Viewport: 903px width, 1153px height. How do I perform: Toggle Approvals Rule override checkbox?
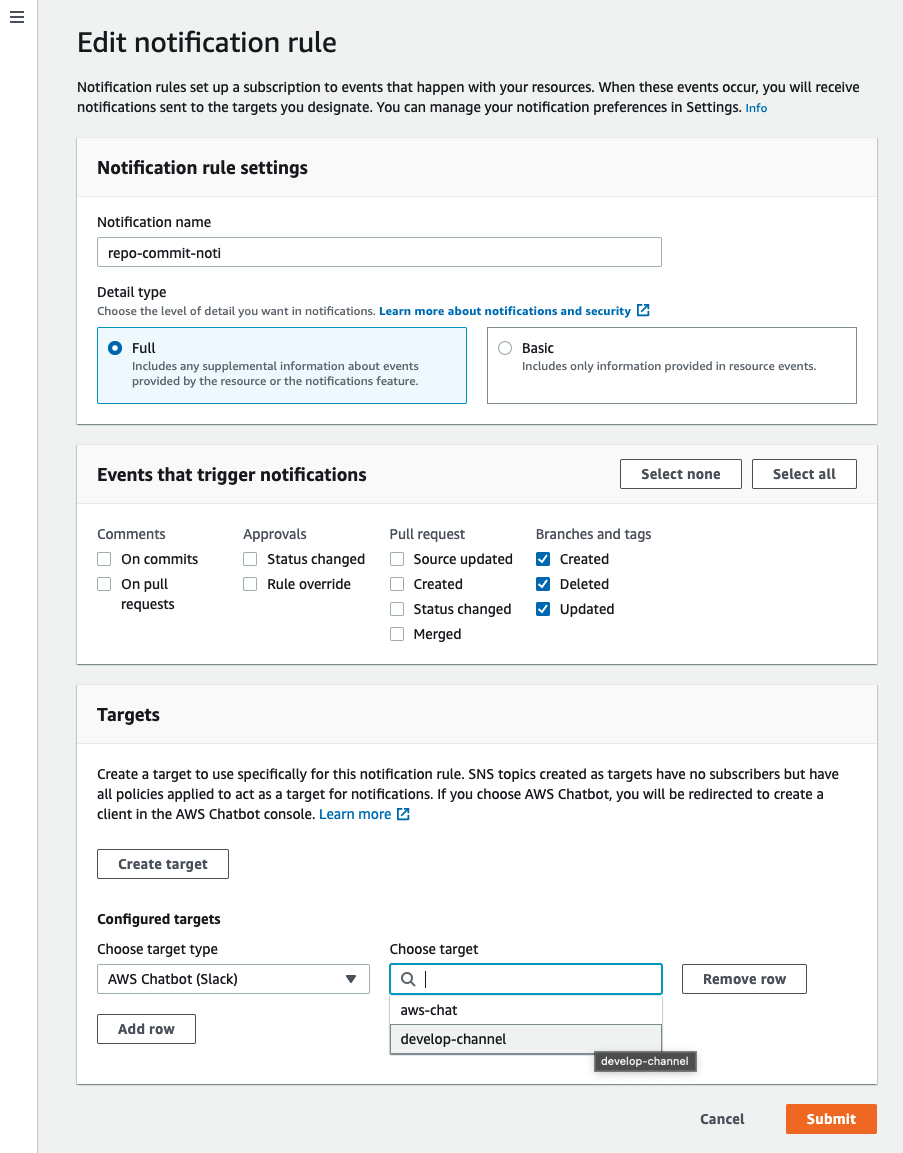pyautogui.click(x=250, y=584)
